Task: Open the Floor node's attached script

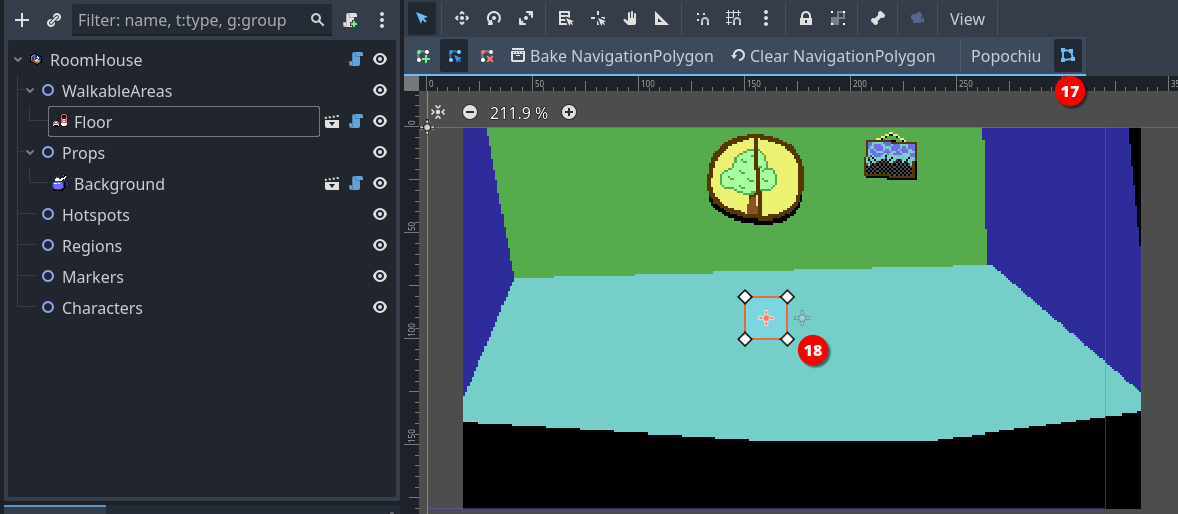Action: (356, 121)
